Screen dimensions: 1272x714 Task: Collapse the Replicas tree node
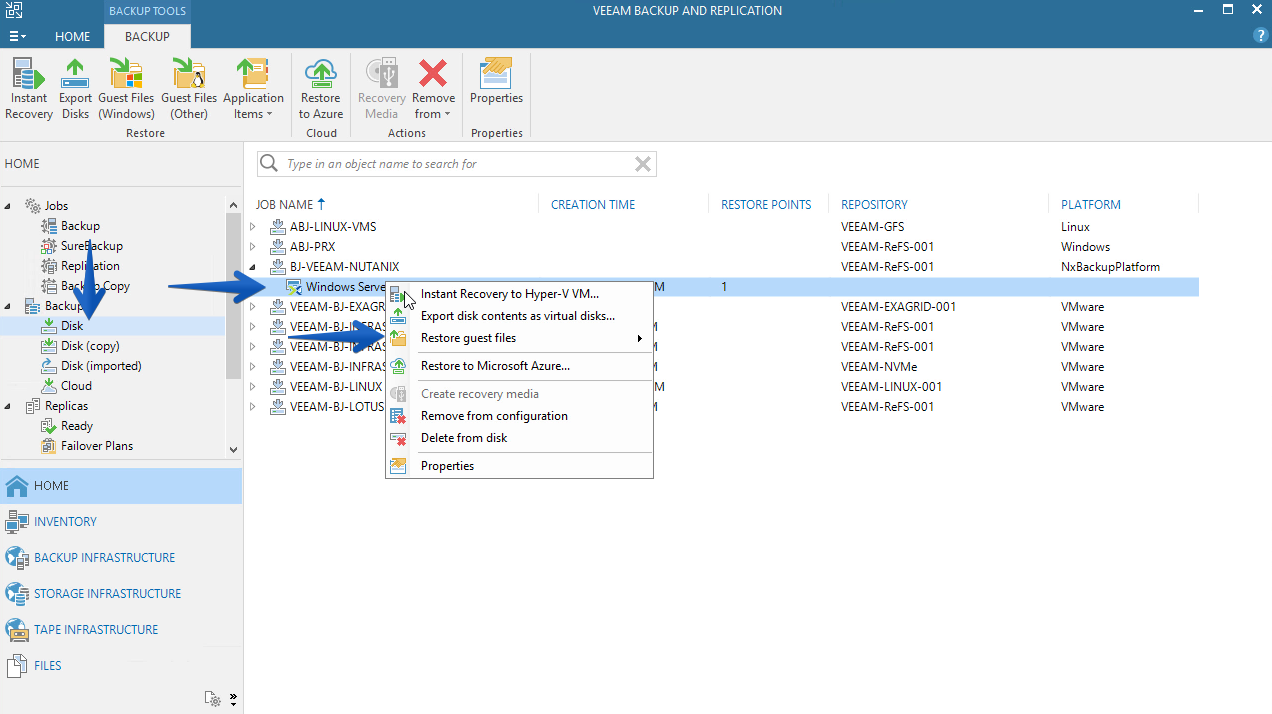pyautogui.click(x=9, y=406)
